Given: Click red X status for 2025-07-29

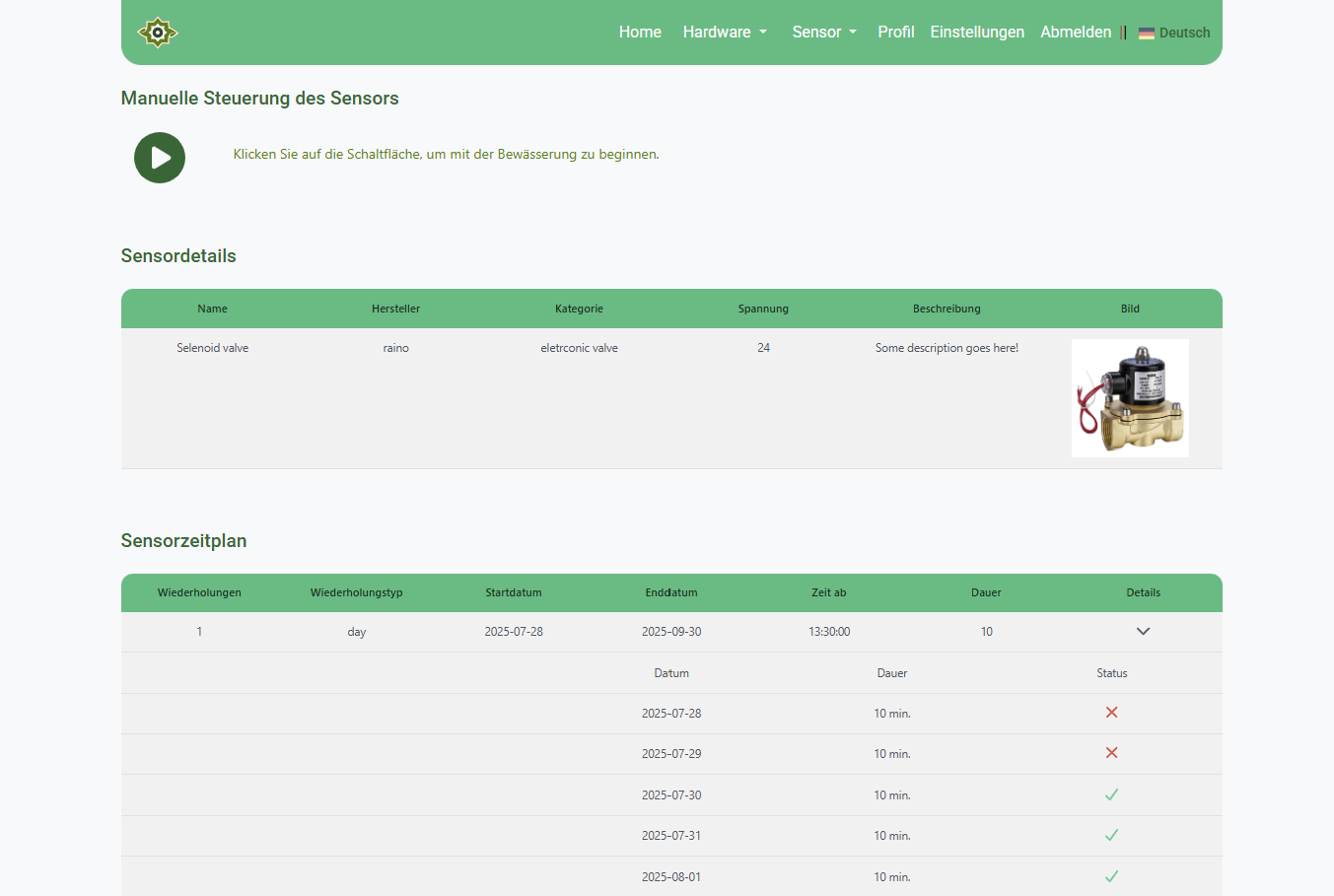Looking at the screenshot, I should (x=1111, y=753).
